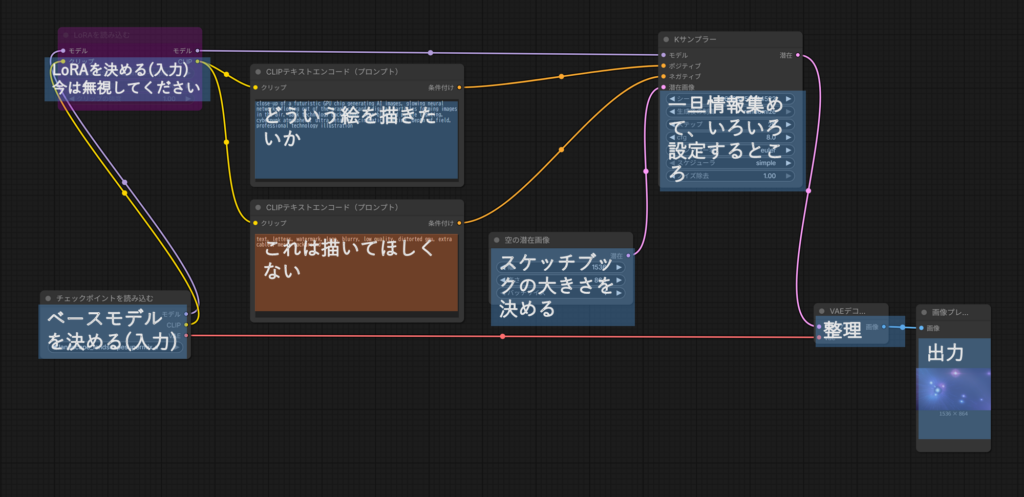Select the チェックポイントを読み込む node title bar
The height and width of the screenshot is (497, 1024).
click(x=112, y=297)
